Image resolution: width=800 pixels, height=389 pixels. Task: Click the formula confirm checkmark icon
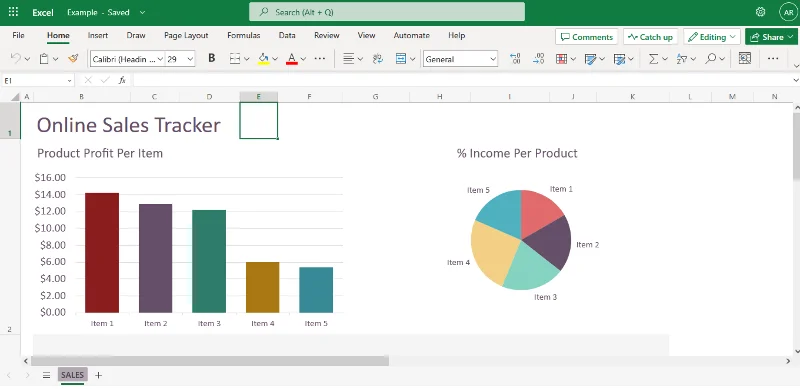[x=105, y=80]
